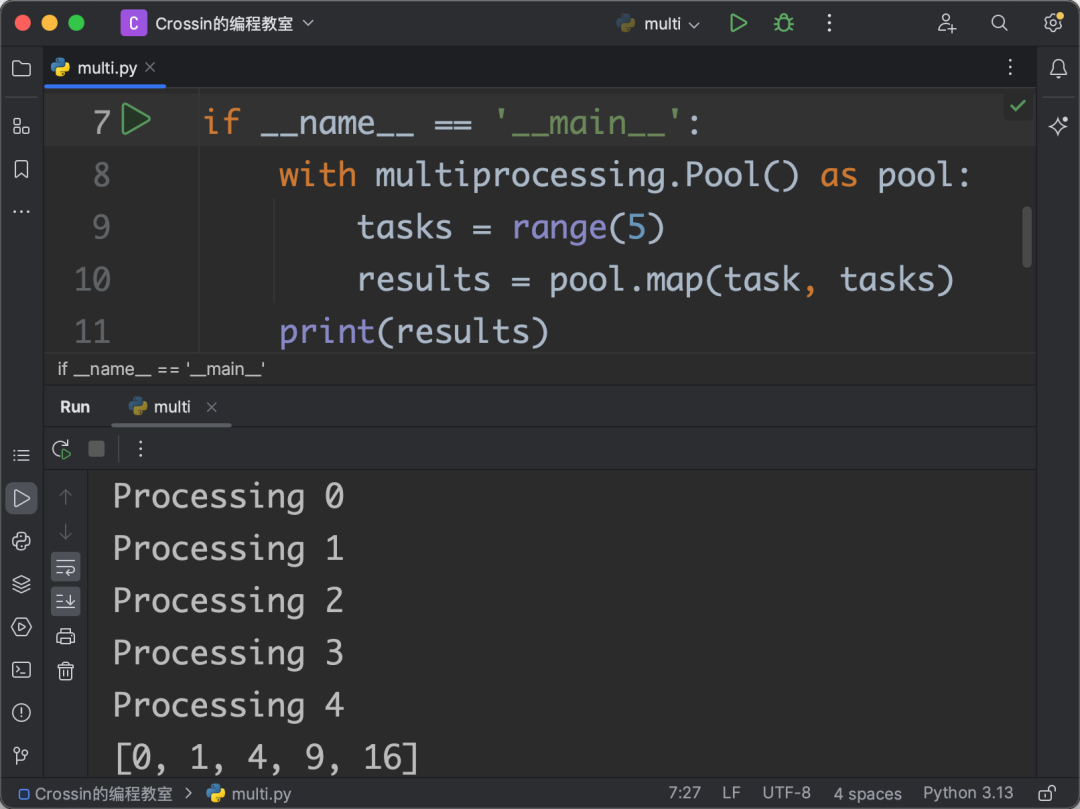1080x809 pixels.
Task: Click 'Processing 3' in console output
Action: pos(228,652)
